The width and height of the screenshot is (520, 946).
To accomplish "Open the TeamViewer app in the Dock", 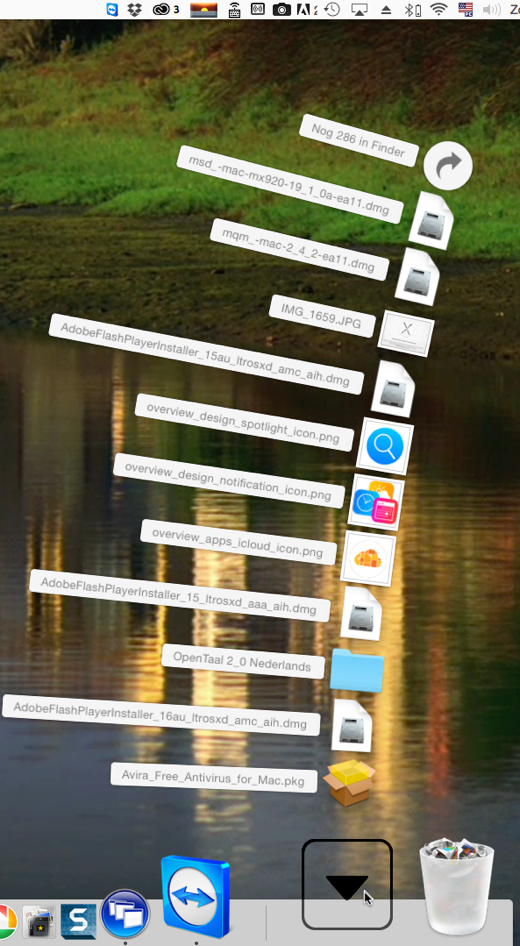I will pos(195,895).
